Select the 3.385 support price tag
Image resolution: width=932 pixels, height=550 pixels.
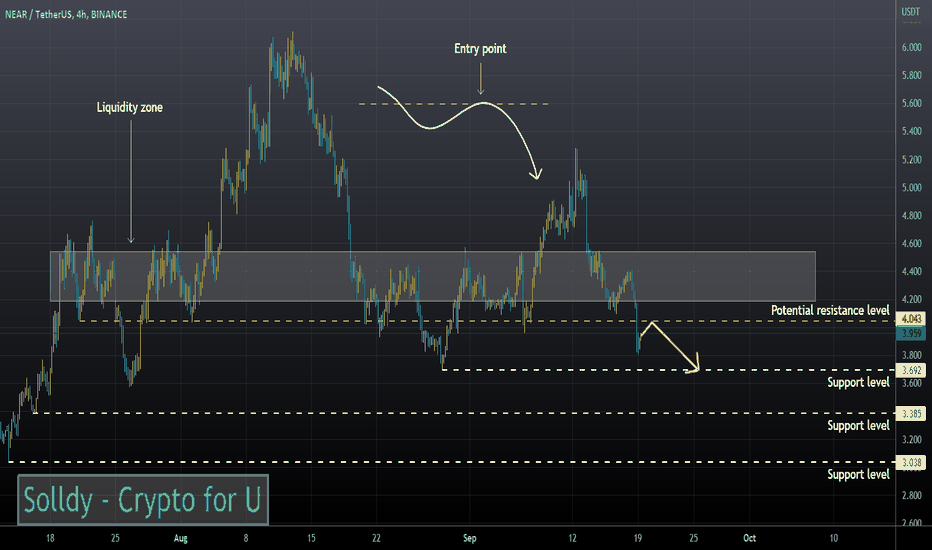(x=911, y=414)
